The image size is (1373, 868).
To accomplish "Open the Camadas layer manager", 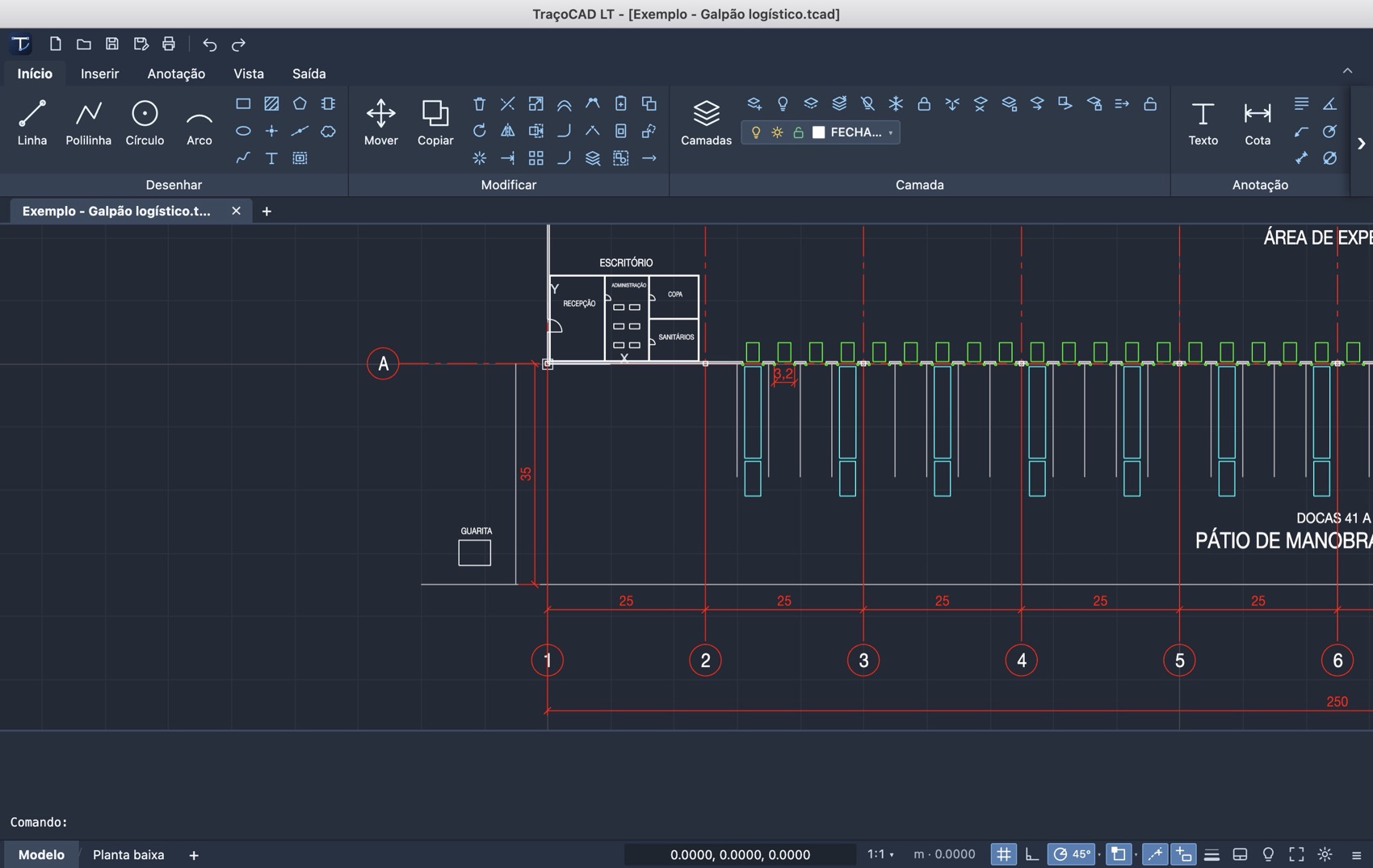I will click(x=706, y=123).
